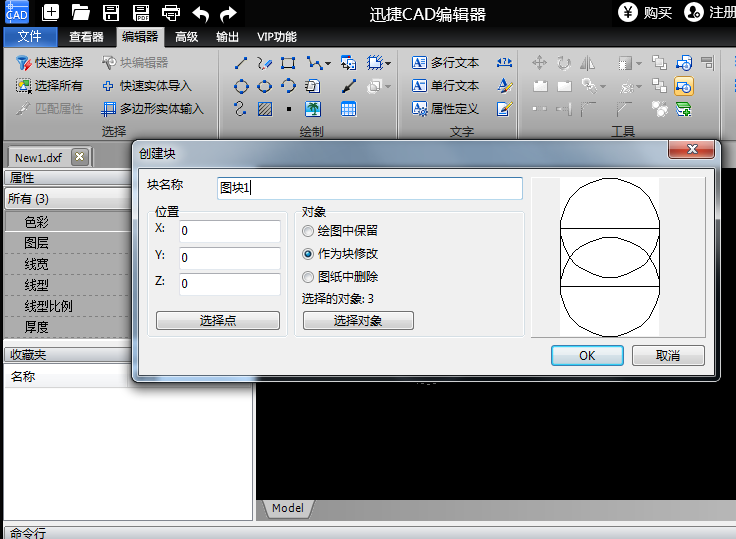Click the Table grid icon

(348, 109)
